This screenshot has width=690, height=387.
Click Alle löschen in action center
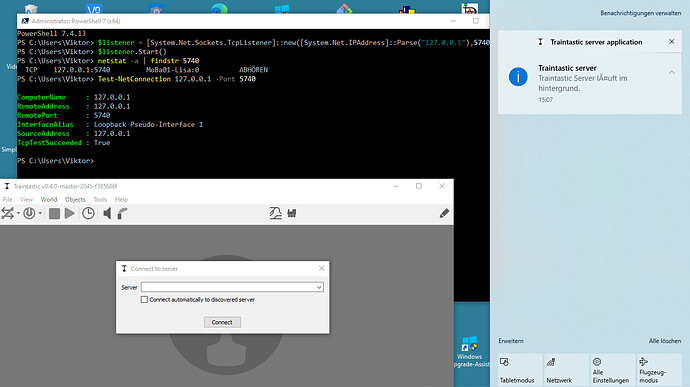pyautogui.click(x=664, y=341)
